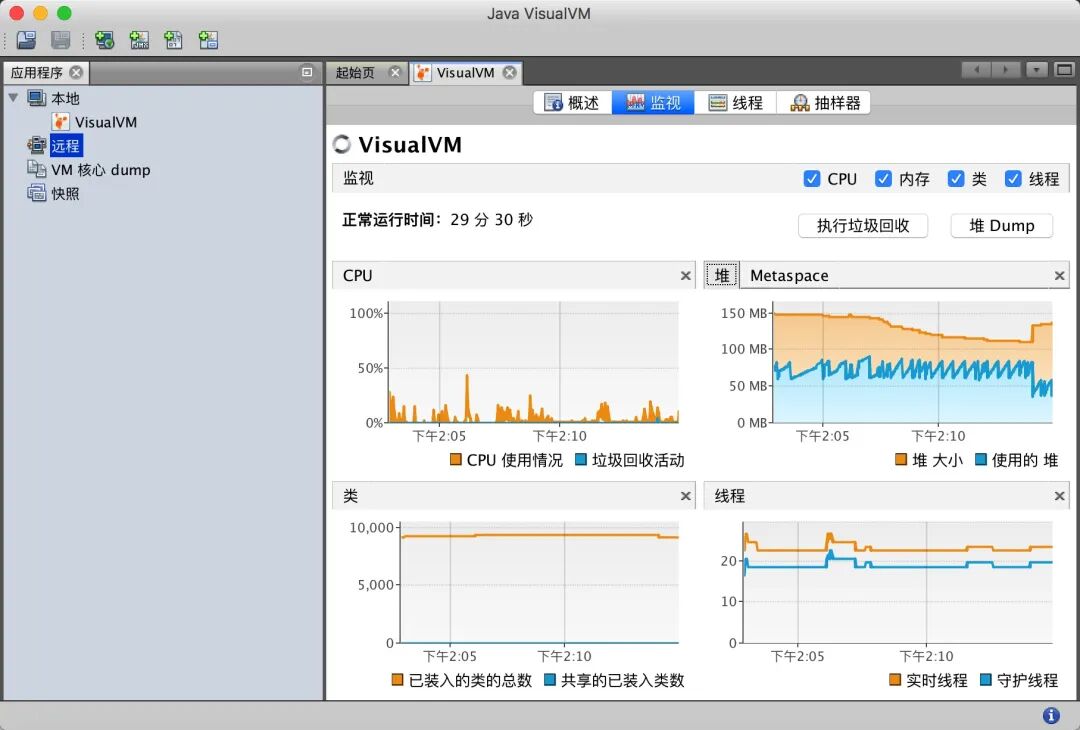Click the heap memory chart area
This screenshot has width=1080, height=730.
913,362
